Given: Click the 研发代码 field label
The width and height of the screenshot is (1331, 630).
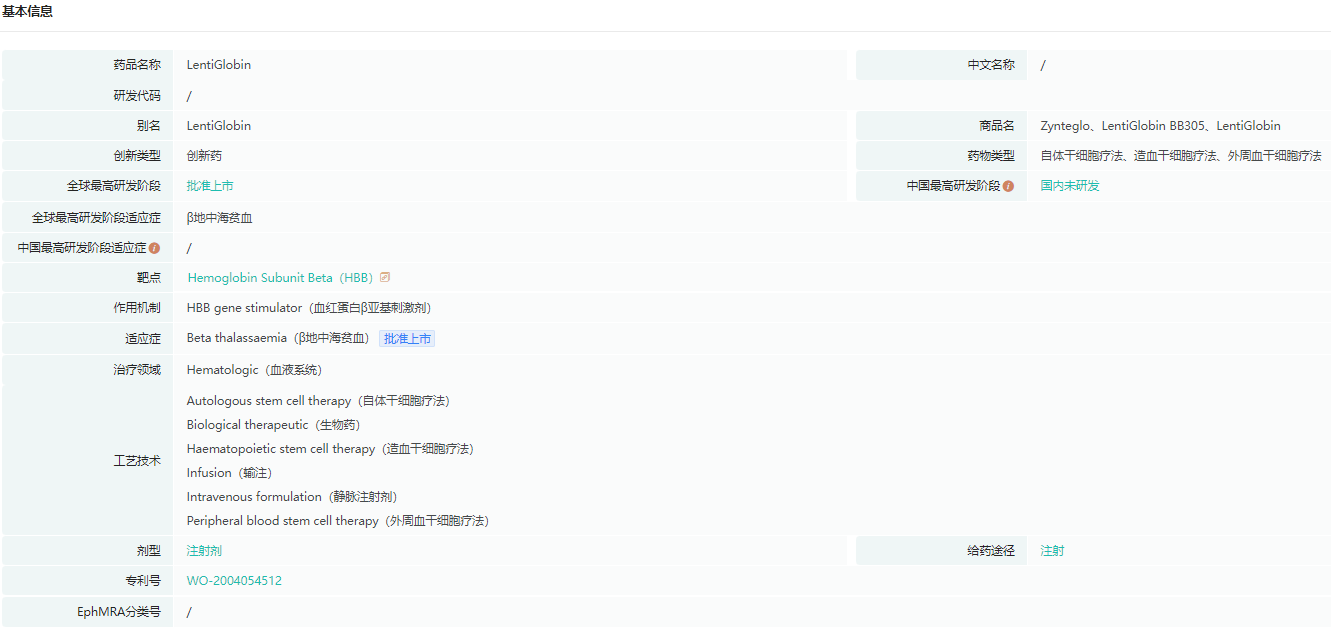Looking at the screenshot, I should pyautogui.click(x=137, y=96).
